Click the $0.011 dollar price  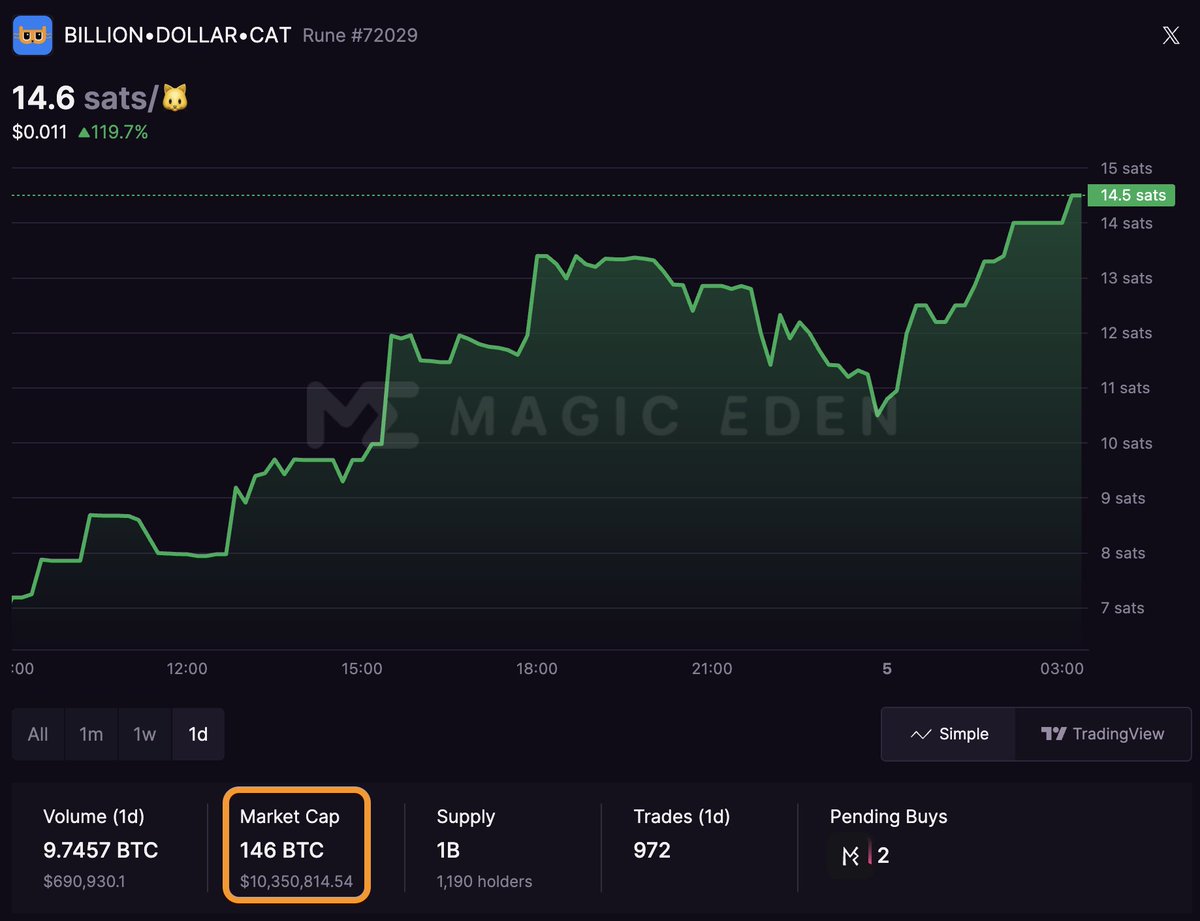[39, 131]
